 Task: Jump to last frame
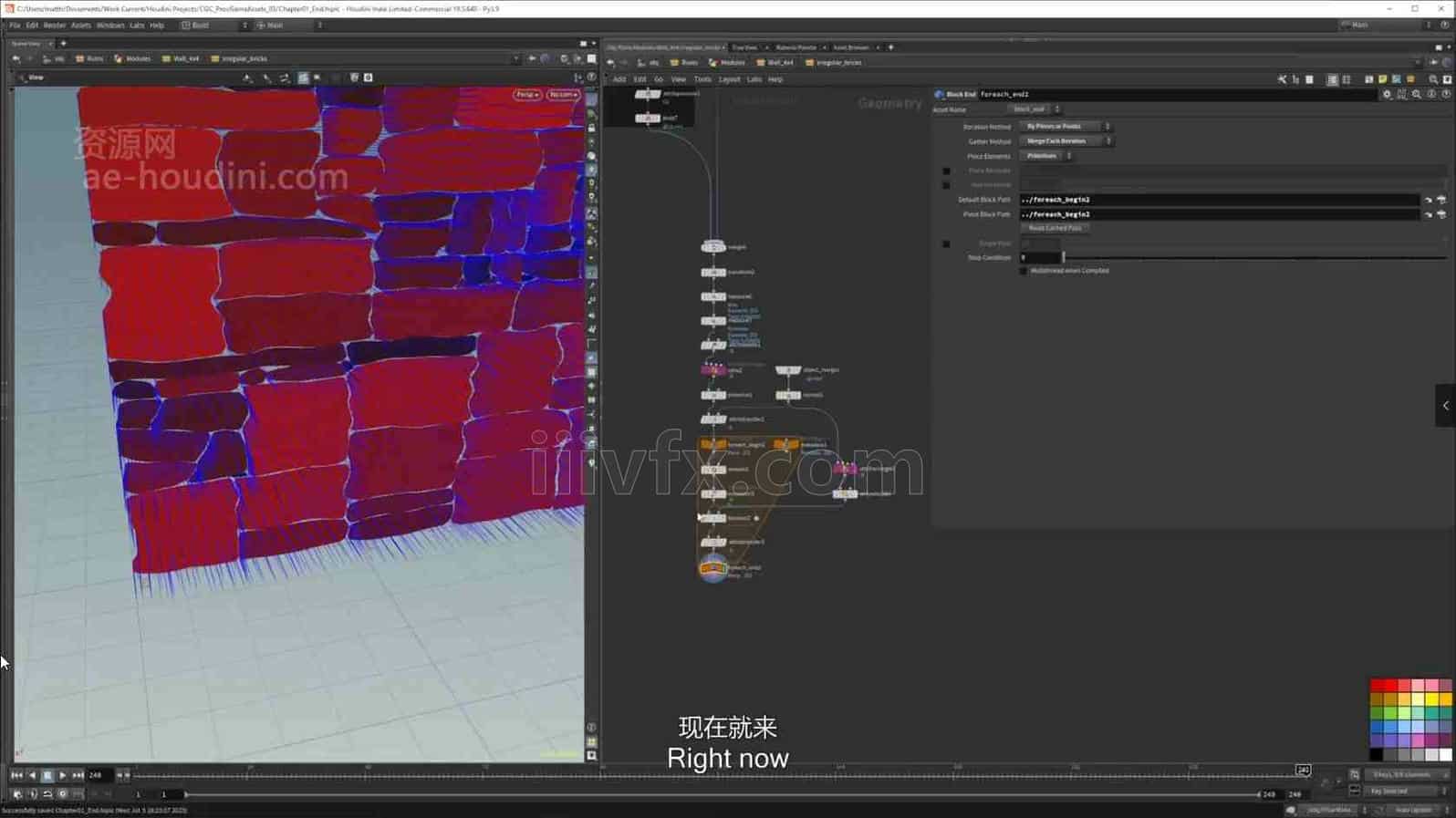tap(78, 775)
